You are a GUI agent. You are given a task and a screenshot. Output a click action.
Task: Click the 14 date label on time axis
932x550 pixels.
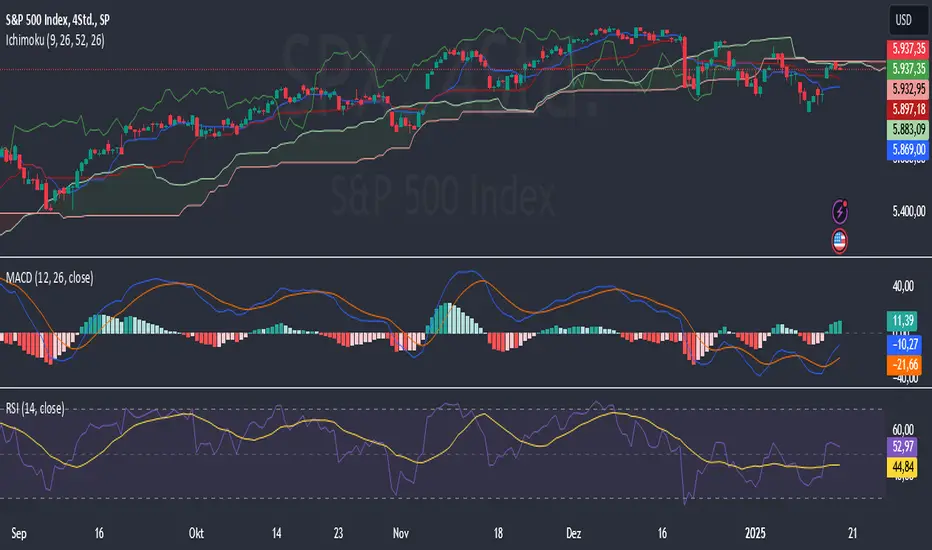(x=276, y=533)
